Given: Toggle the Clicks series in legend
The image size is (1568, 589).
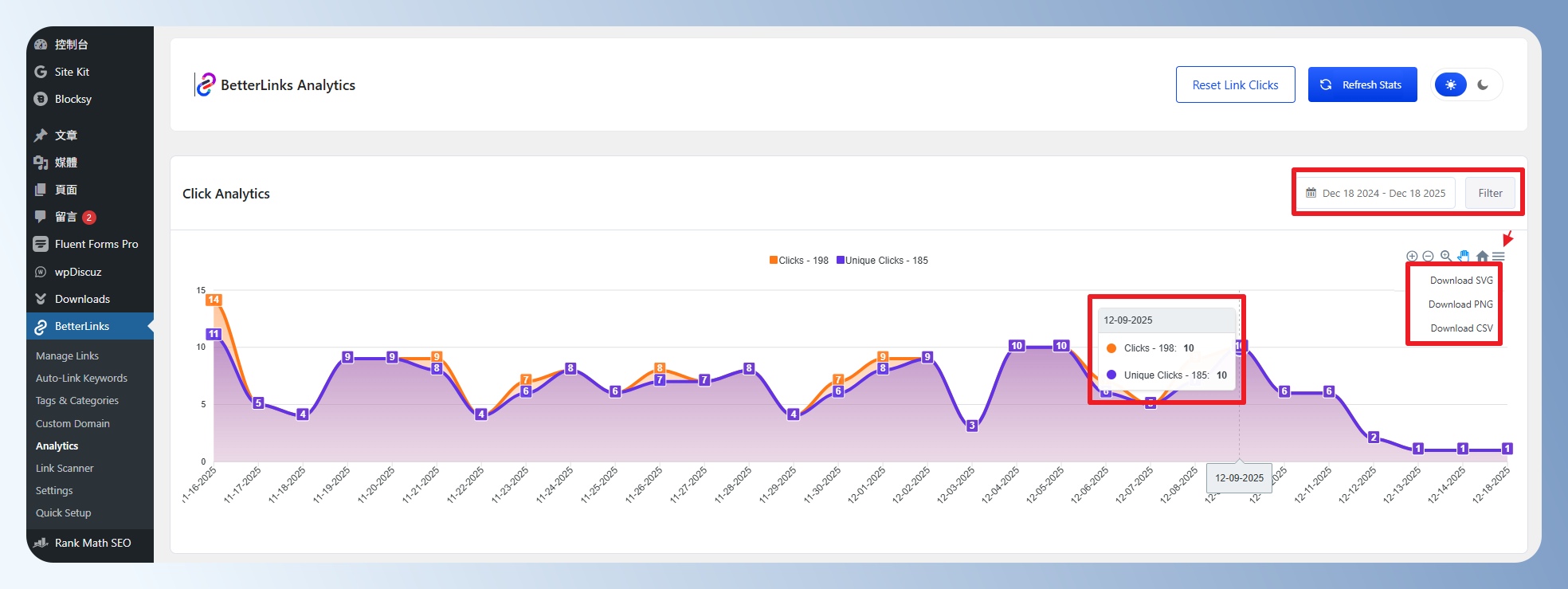Looking at the screenshot, I should tap(798, 261).
